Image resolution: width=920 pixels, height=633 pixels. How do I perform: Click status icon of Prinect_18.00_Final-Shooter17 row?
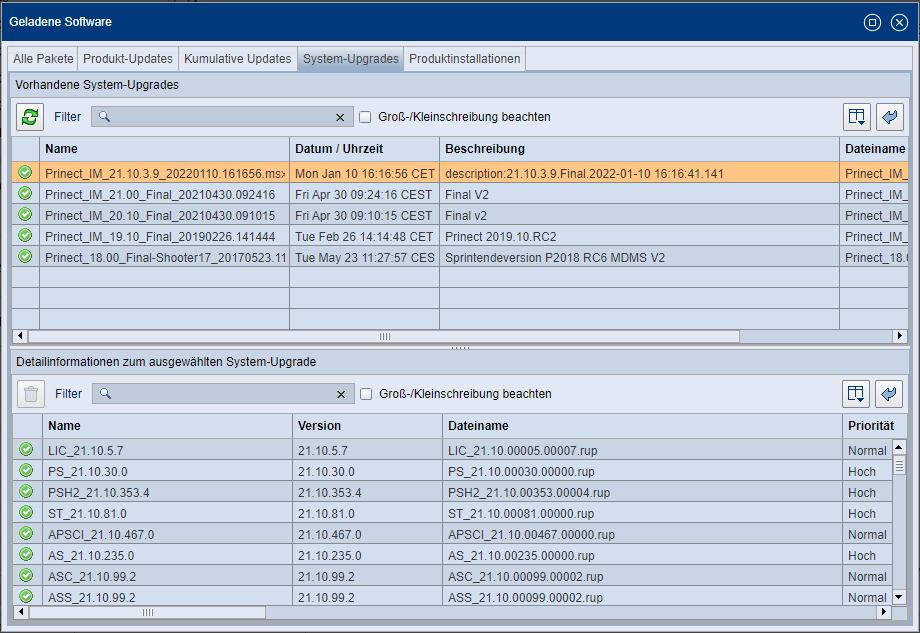25,256
